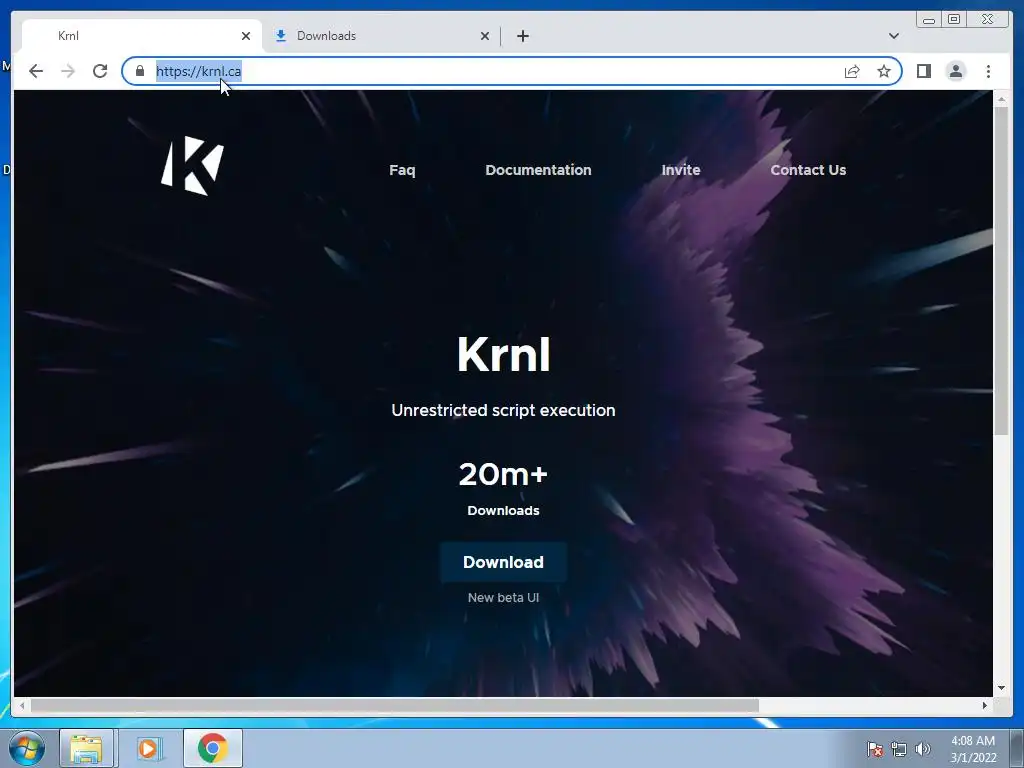The height and width of the screenshot is (768, 1024).
Task: Expand the tab search chevron
Action: click(893, 36)
